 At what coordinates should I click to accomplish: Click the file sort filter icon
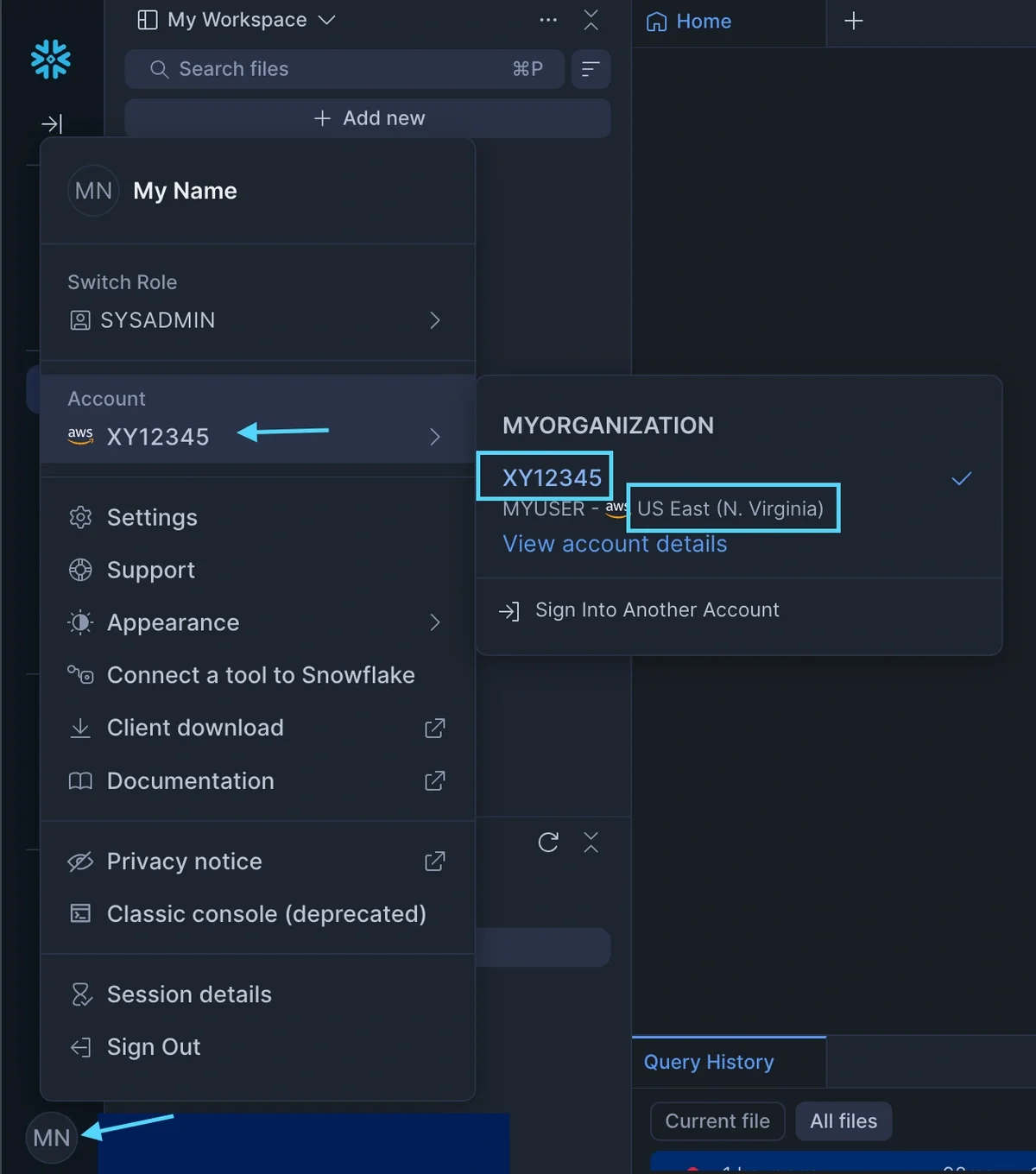(x=591, y=69)
